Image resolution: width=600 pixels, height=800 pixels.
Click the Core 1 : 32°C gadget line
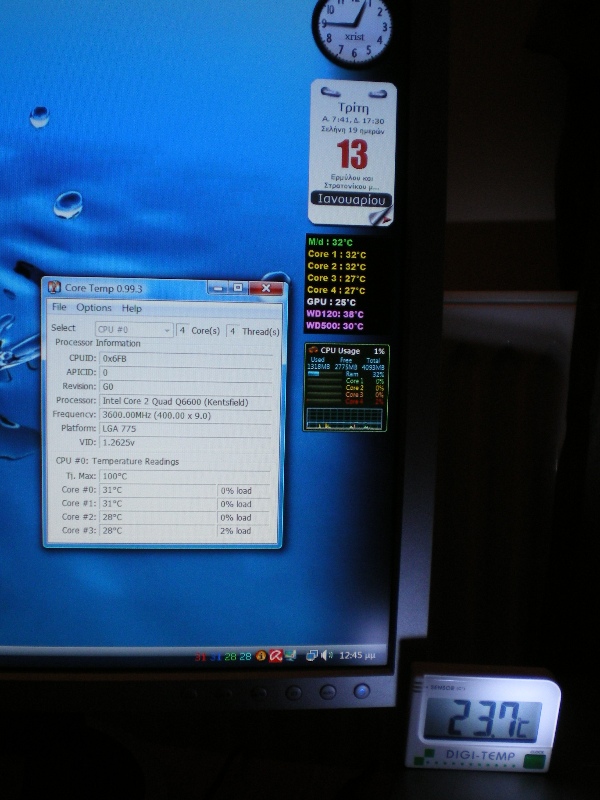pos(336,254)
